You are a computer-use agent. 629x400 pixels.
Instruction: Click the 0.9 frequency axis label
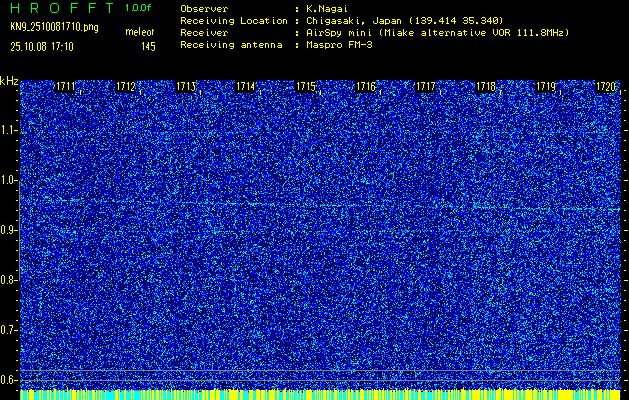[x=9, y=230]
